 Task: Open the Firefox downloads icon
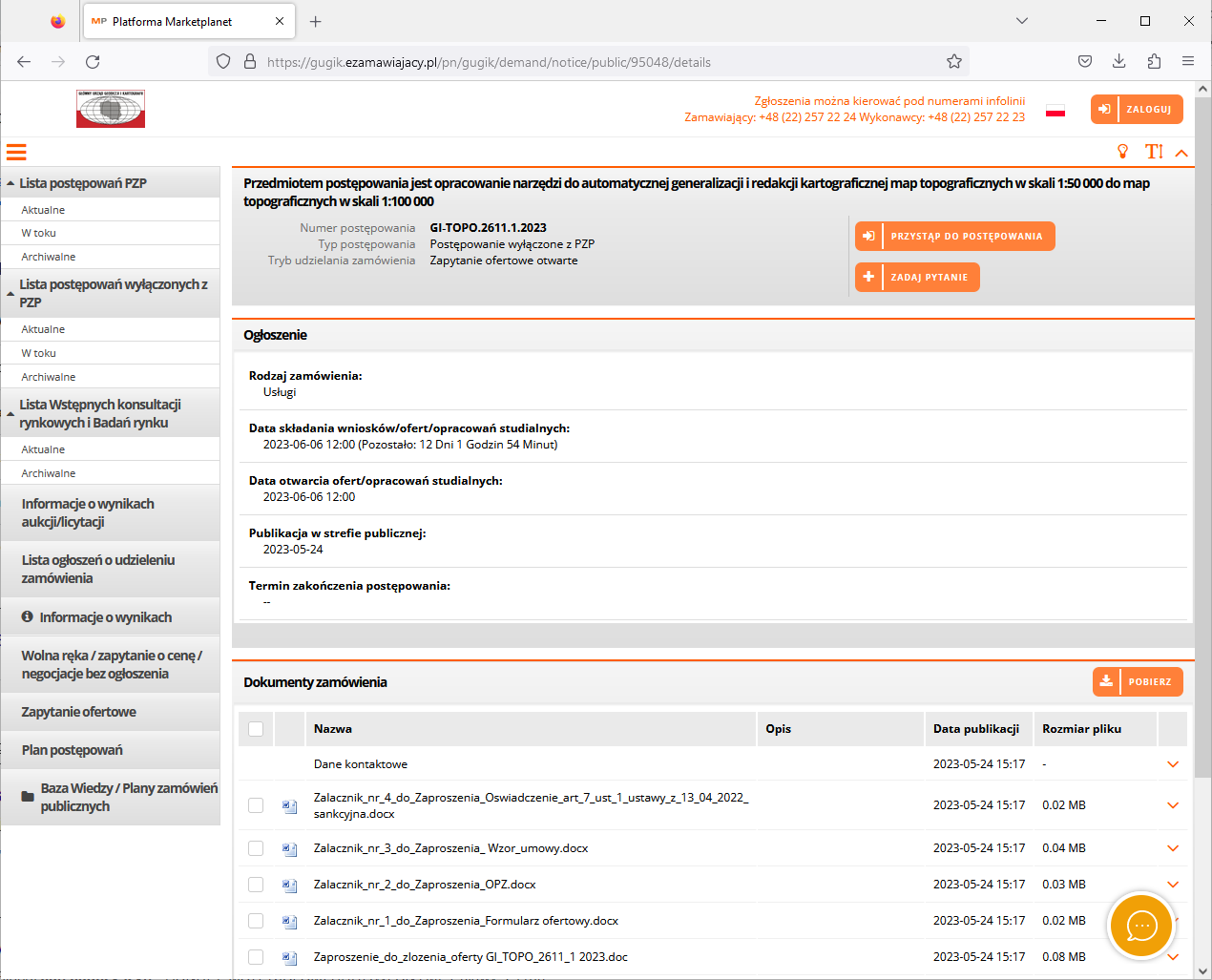1118,62
